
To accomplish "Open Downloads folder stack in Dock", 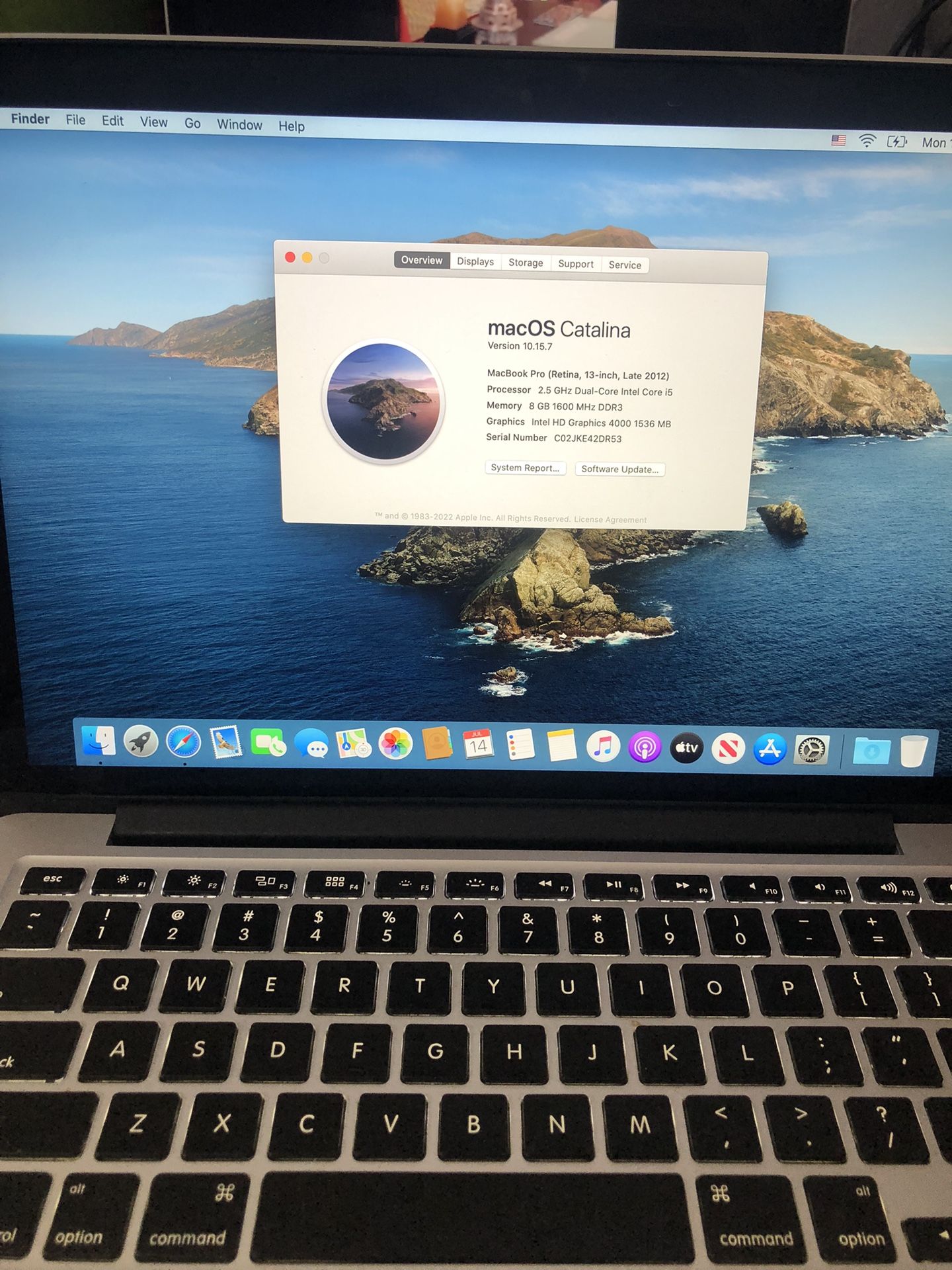I will tap(871, 751).
